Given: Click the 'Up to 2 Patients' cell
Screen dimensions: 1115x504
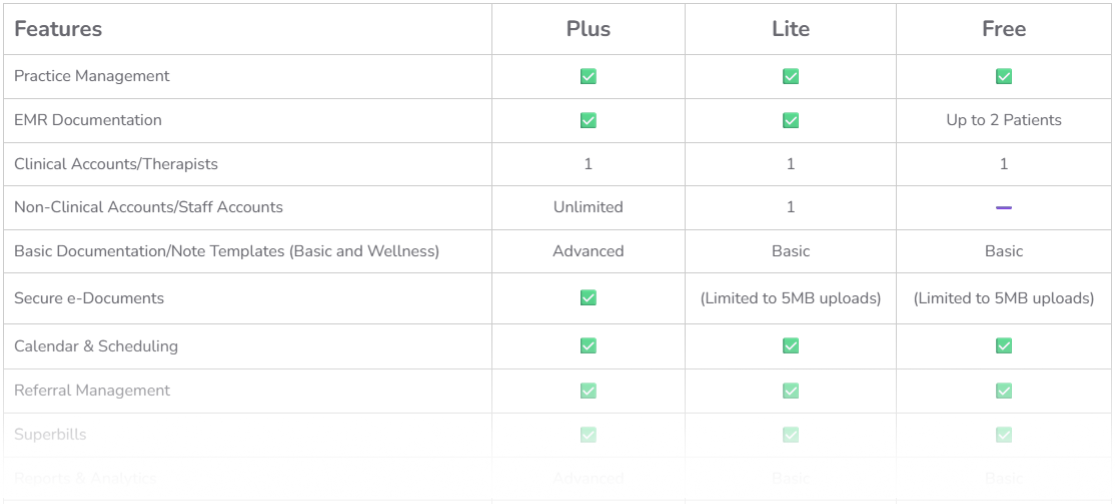Looking at the screenshot, I should (1004, 120).
